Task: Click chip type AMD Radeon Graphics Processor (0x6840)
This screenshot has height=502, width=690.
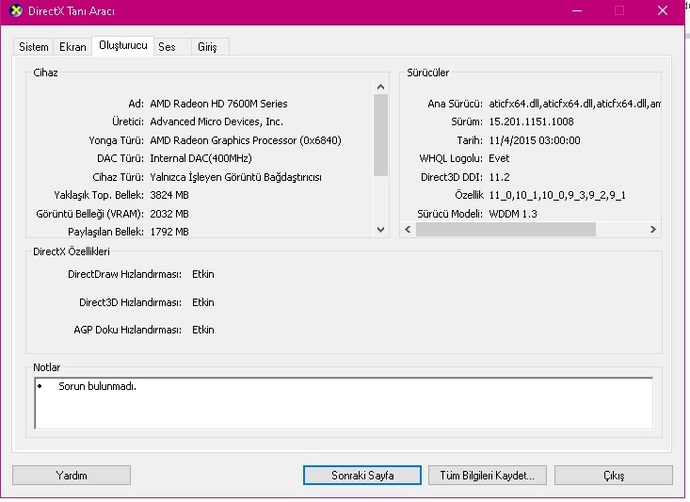Action: 246,140
